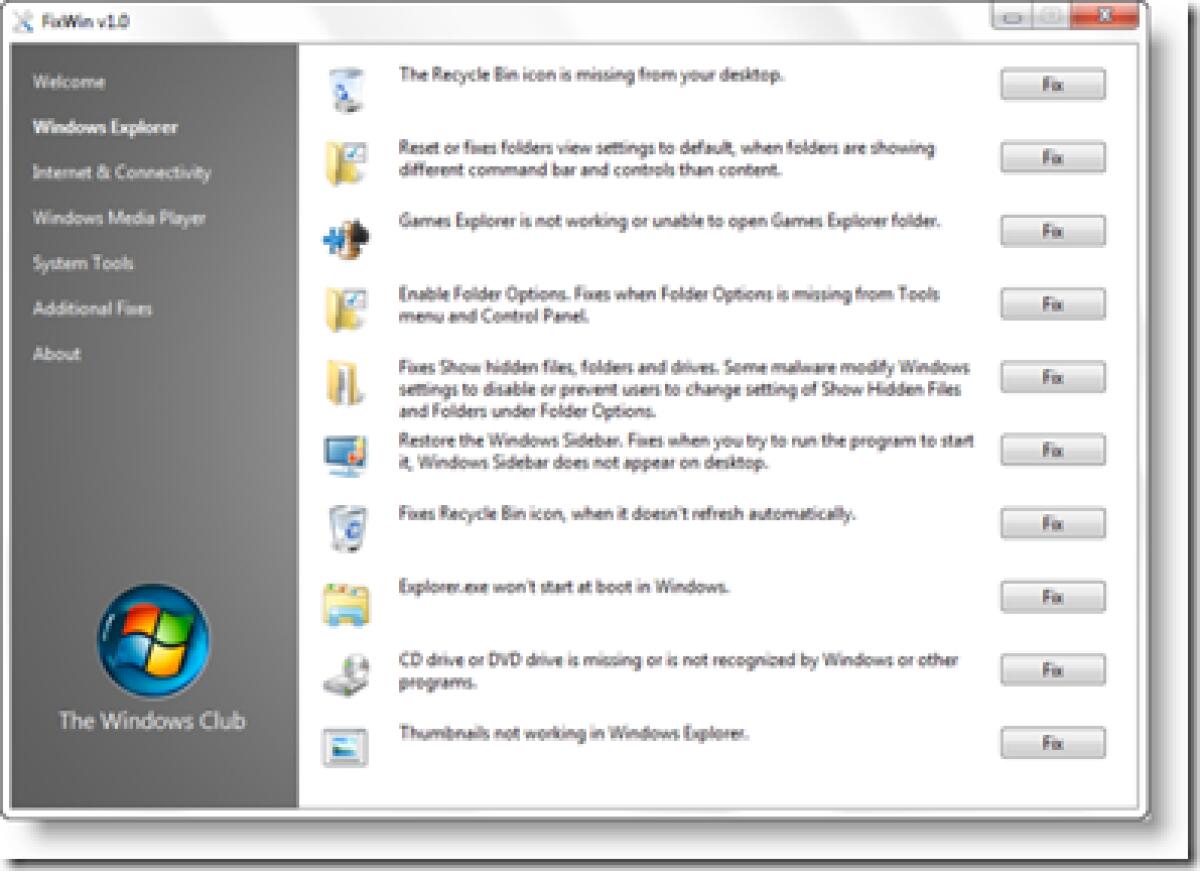Fix the Games Explorer not working issue

tap(1051, 231)
